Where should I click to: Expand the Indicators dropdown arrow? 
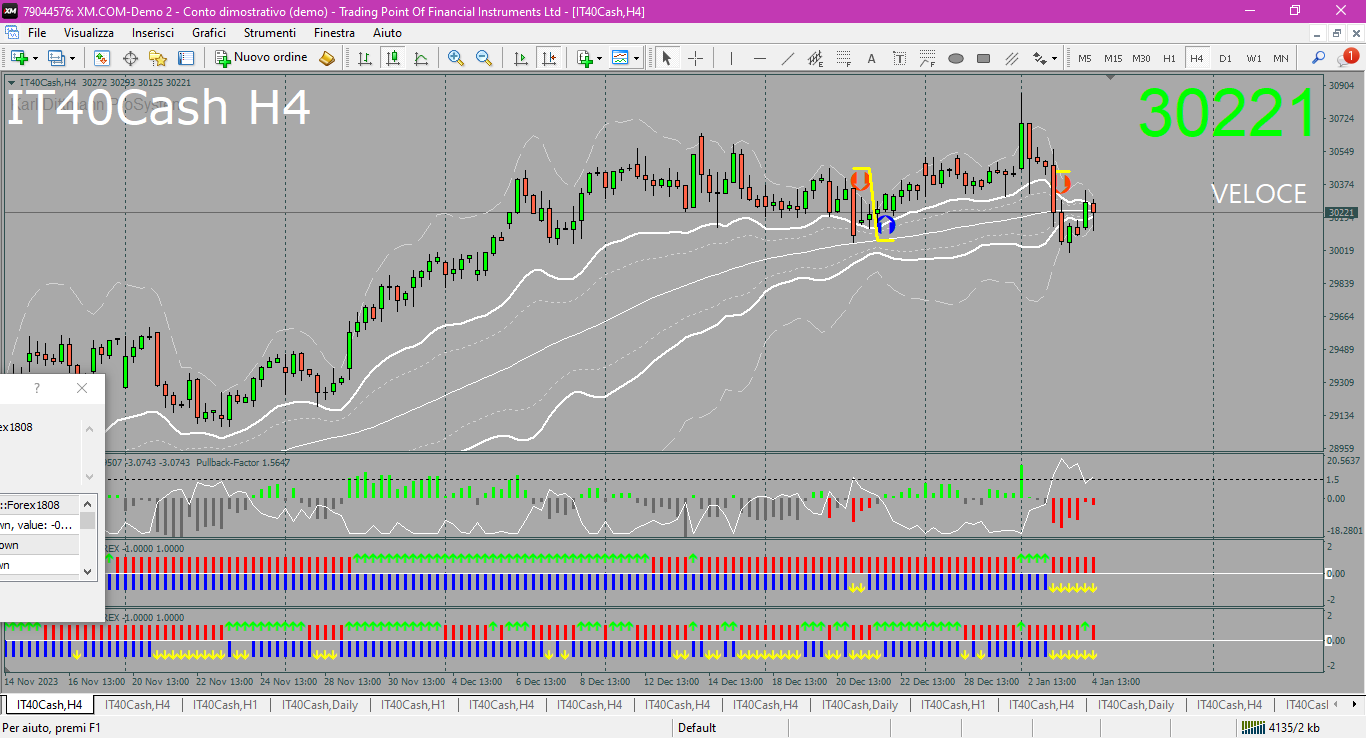click(x=599, y=58)
